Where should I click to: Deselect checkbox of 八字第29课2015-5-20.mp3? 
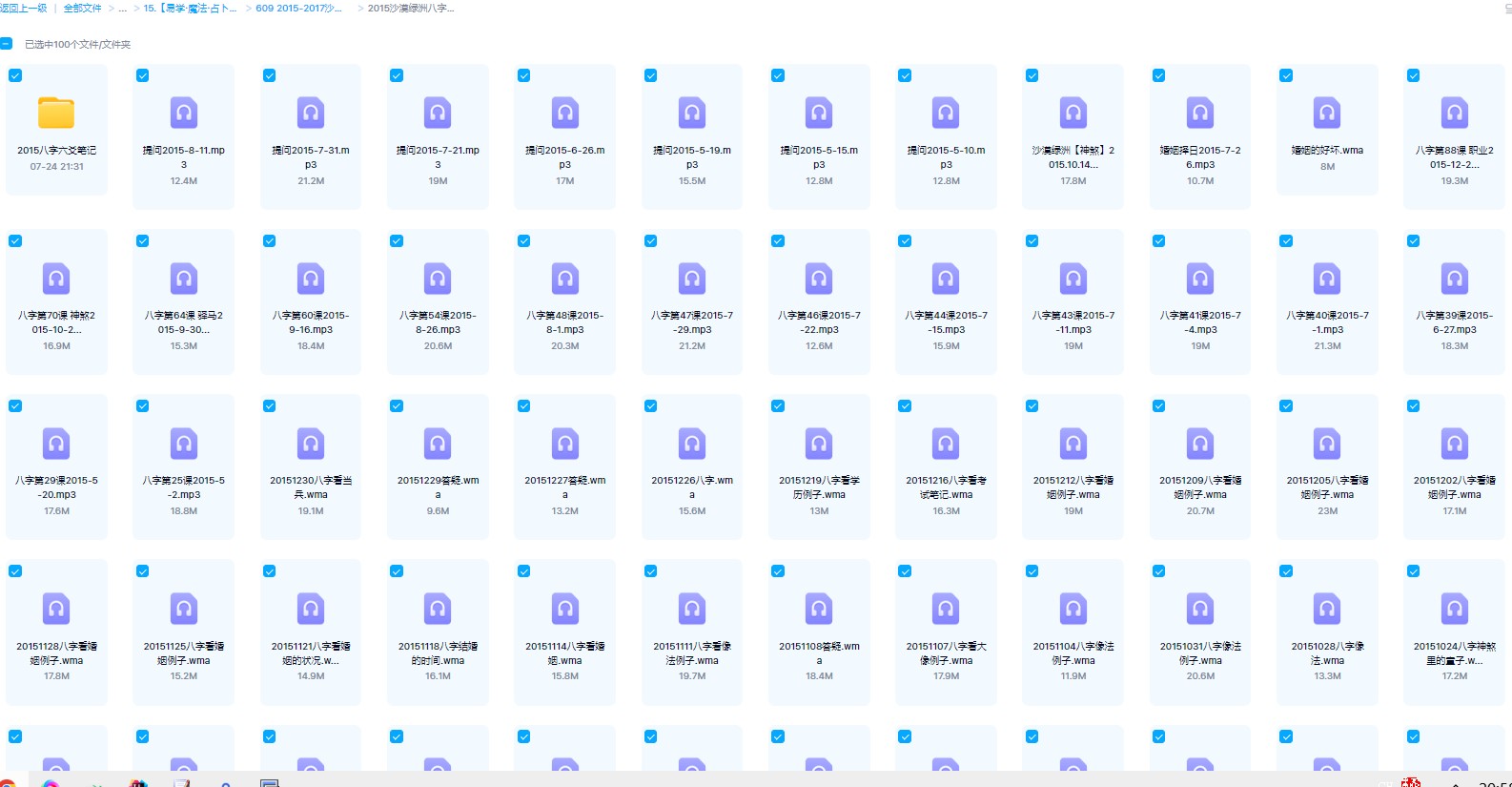click(15, 405)
